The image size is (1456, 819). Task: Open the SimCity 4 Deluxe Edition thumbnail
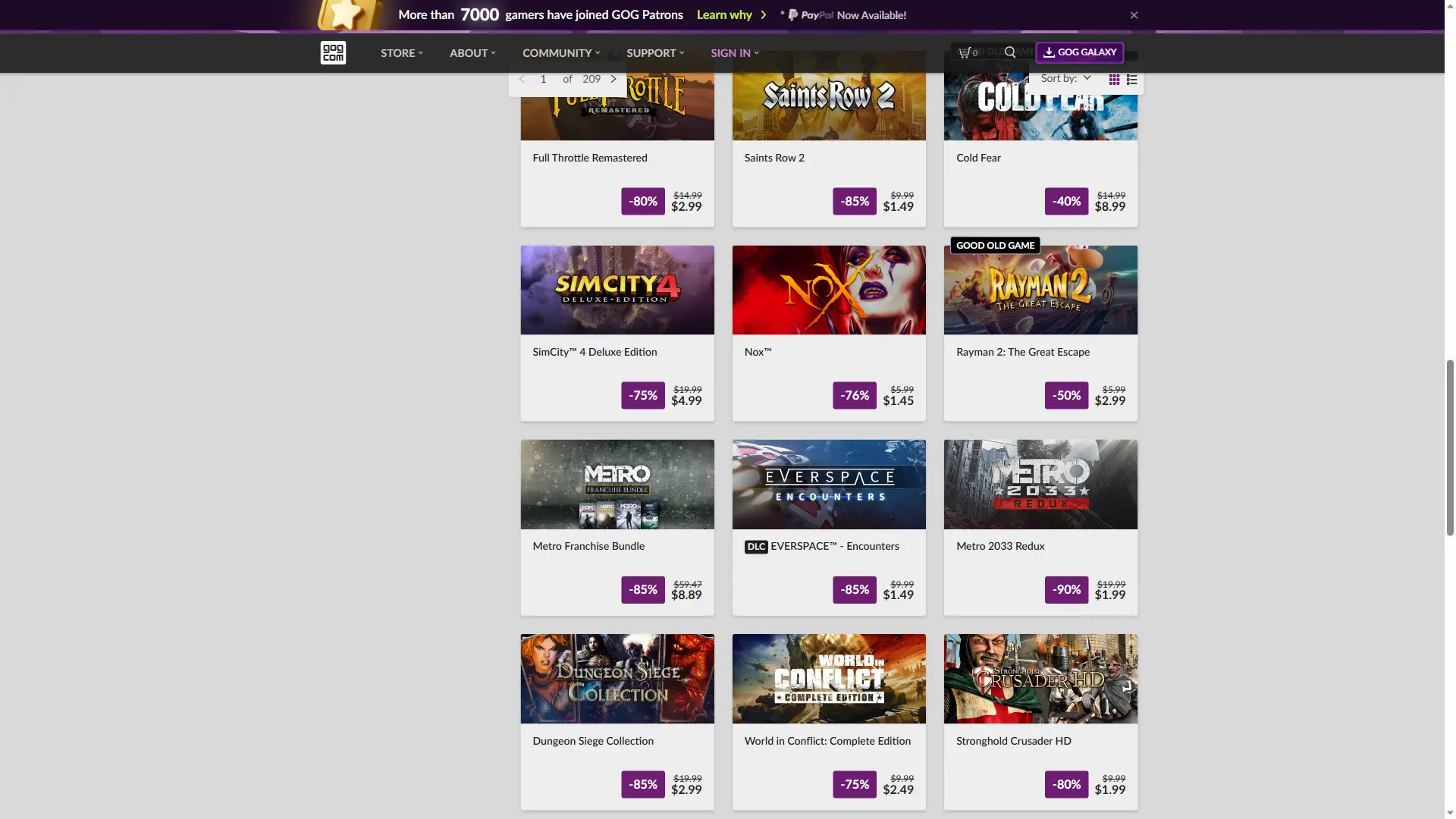(x=617, y=290)
